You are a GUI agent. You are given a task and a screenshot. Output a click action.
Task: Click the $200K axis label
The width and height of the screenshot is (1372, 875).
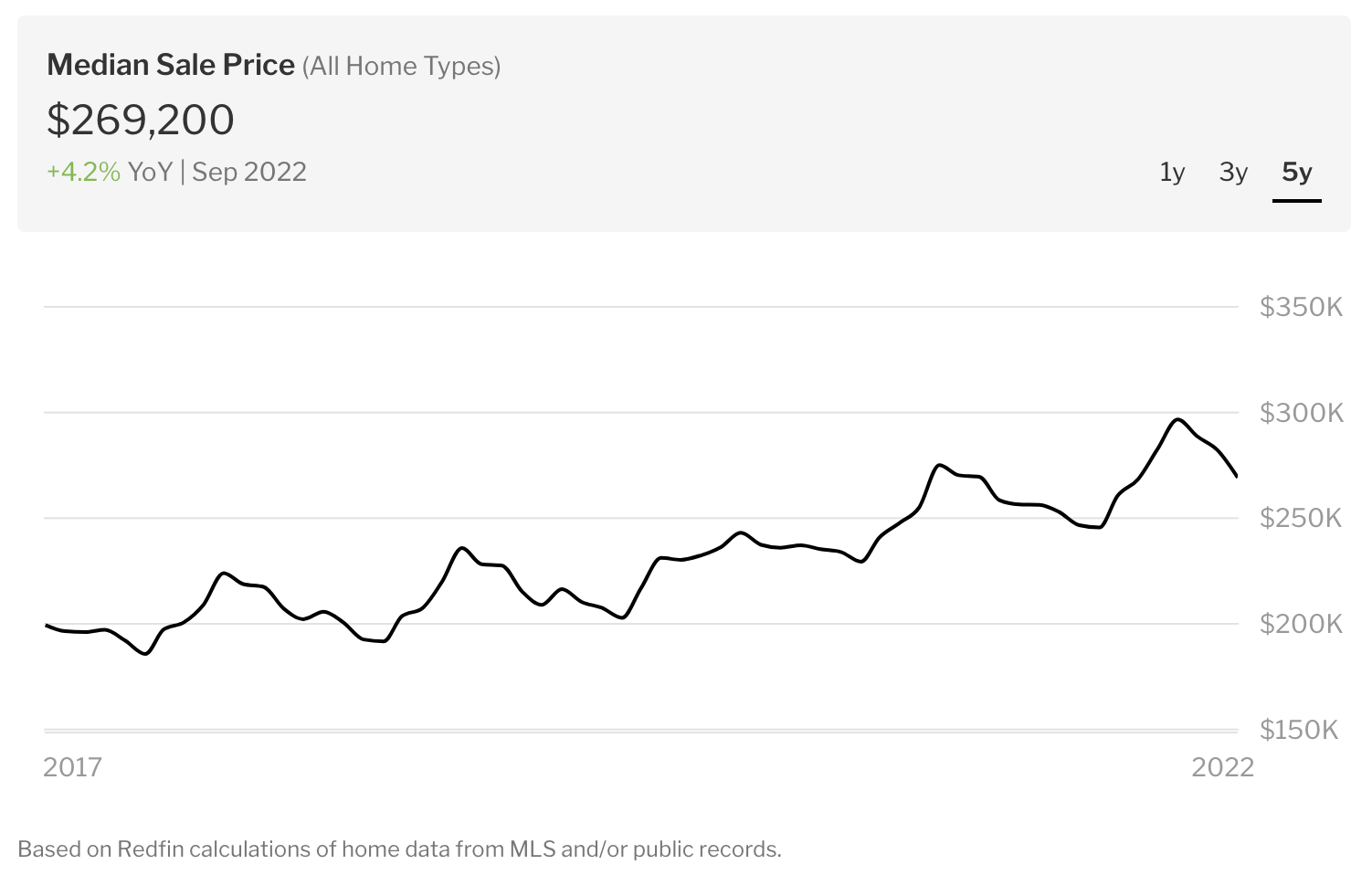coord(1301,624)
